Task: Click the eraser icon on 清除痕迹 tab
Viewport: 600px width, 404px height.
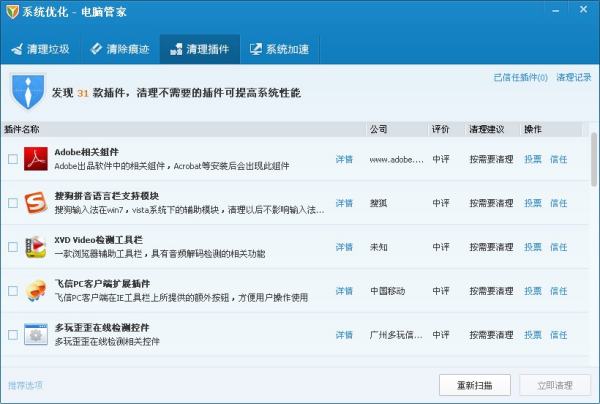Action: pyautogui.click(x=96, y=49)
